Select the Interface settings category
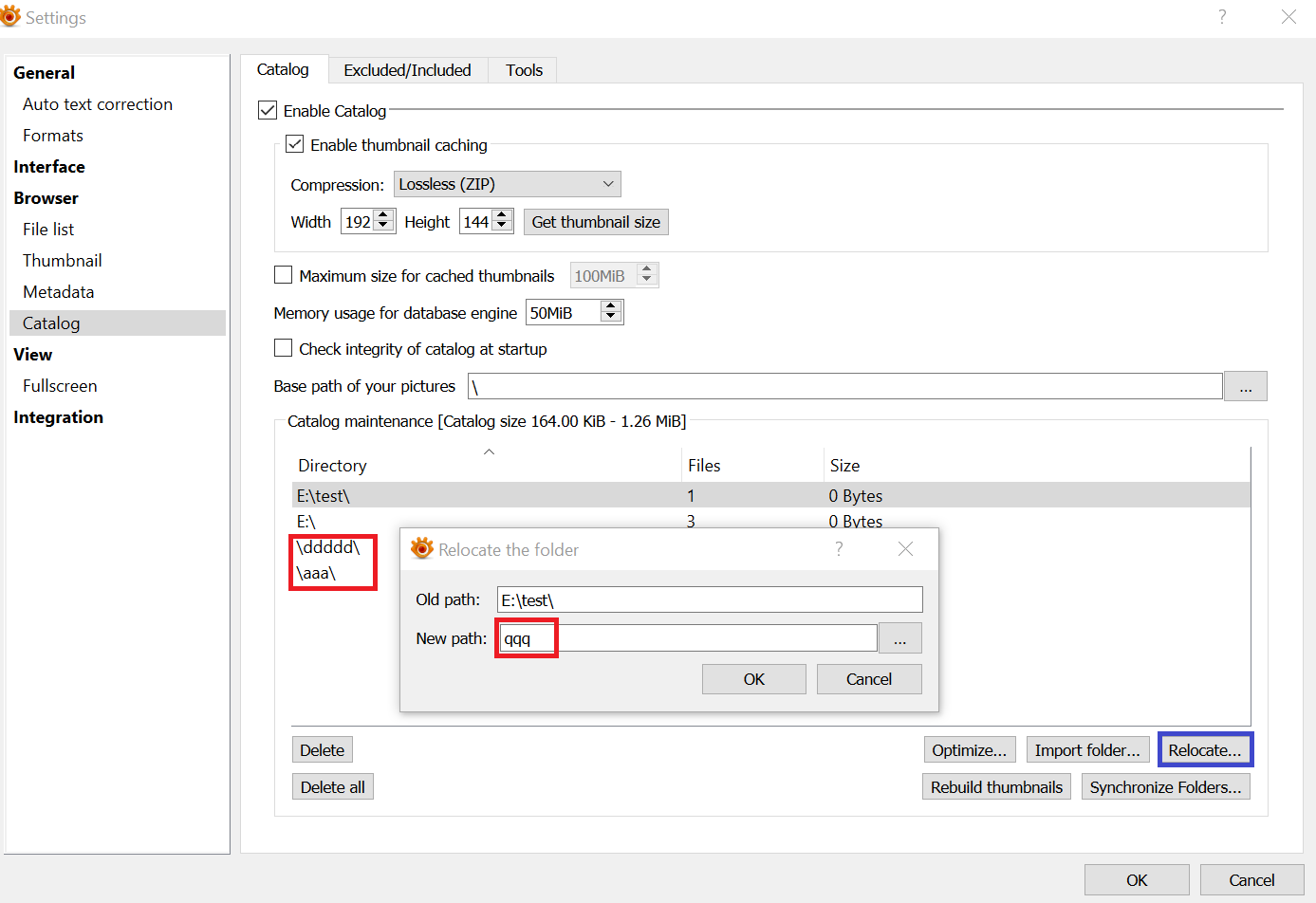1316x903 pixels. pos(49,167)
